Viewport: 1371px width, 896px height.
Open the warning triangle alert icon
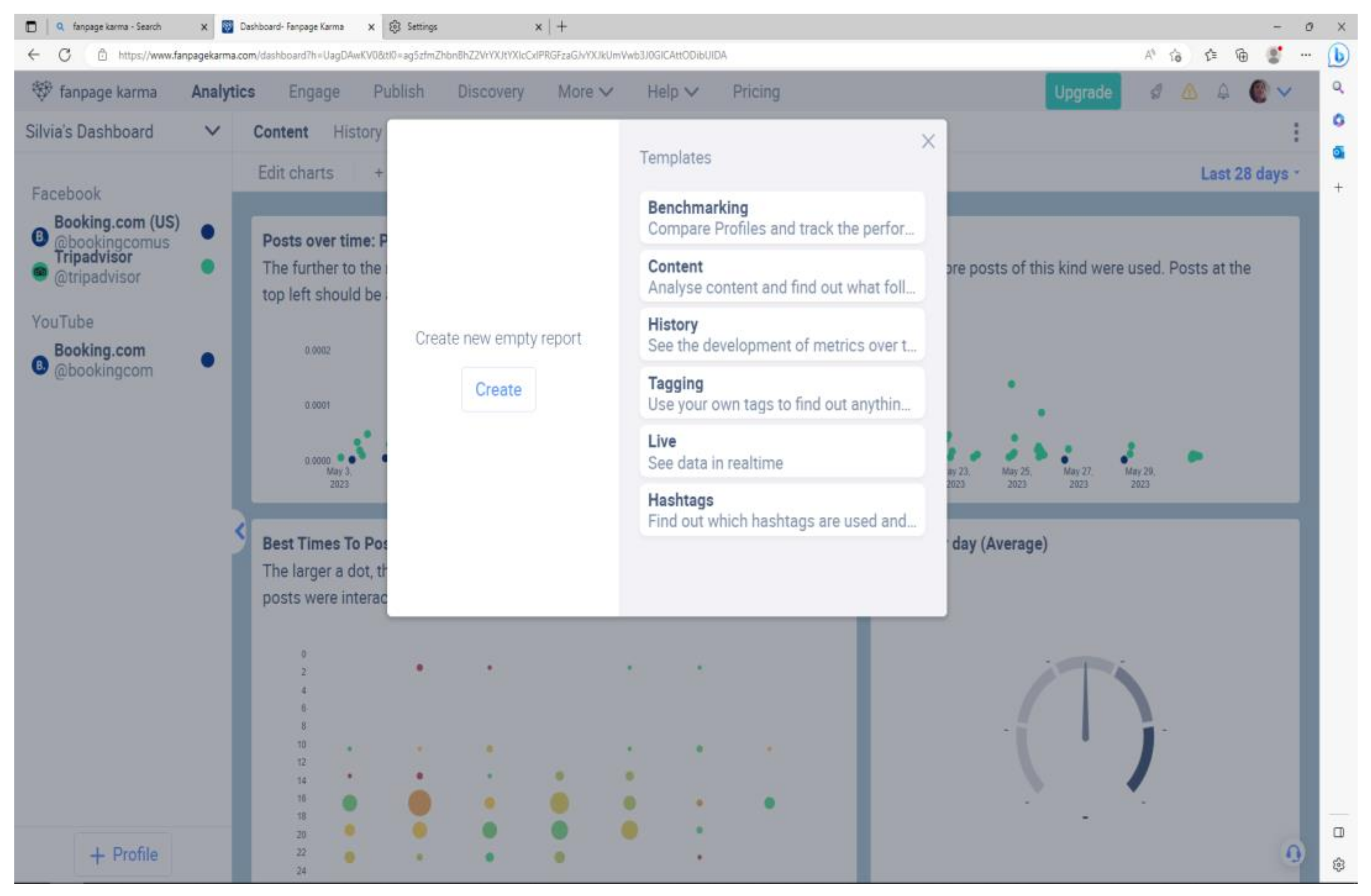pos(1189,92)
